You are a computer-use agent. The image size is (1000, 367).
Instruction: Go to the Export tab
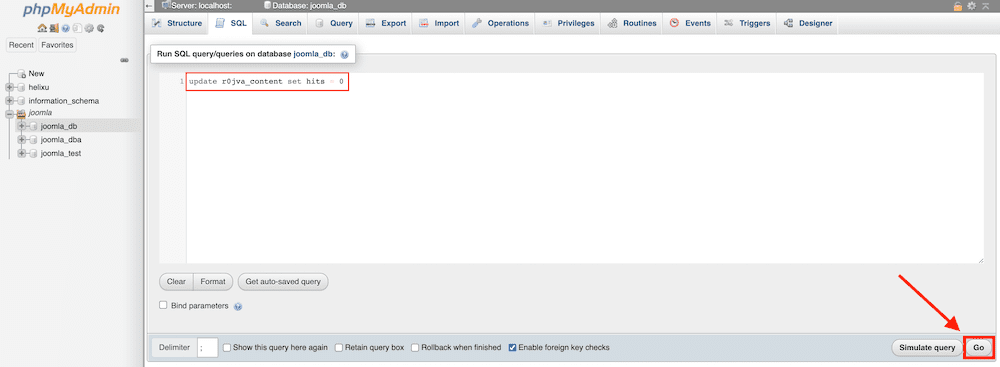coord(385,23)
